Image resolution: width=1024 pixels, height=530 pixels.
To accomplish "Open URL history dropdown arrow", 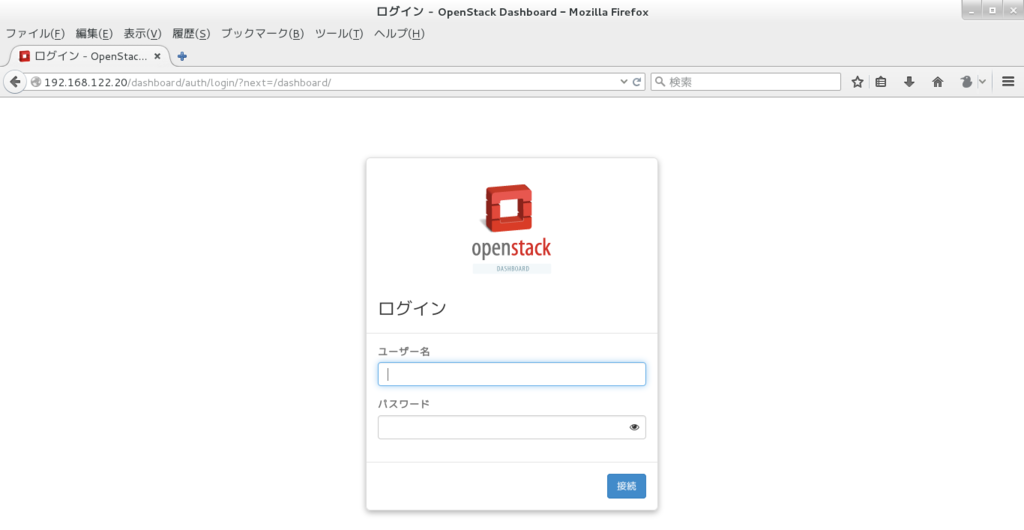I will (624, 82).
